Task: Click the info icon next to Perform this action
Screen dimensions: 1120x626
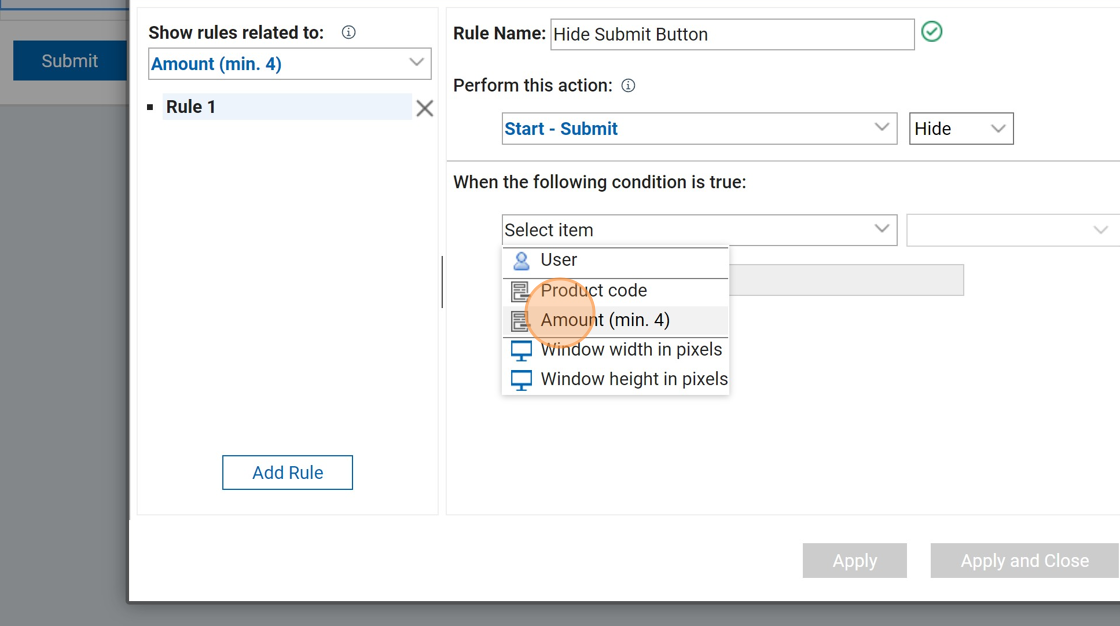Action: (628, 85)
